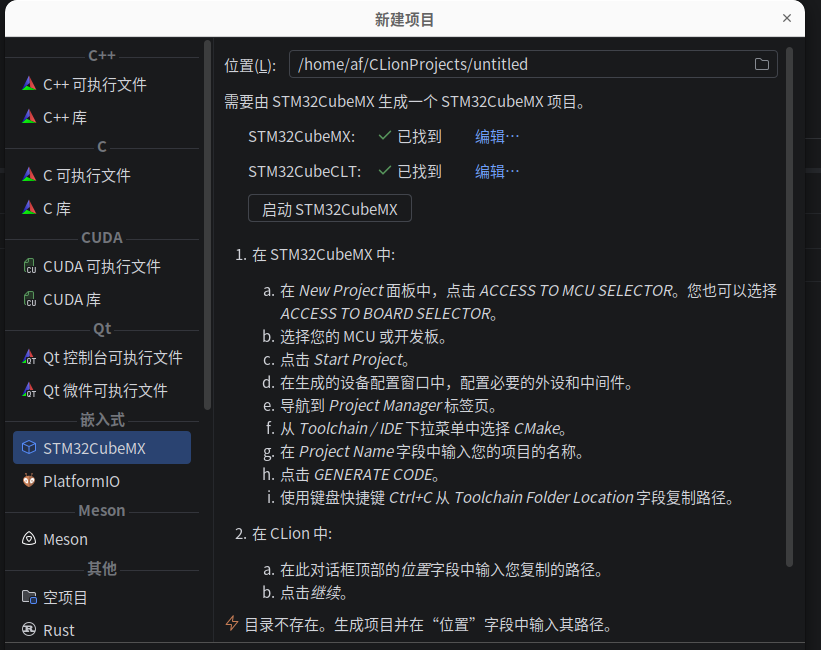Click the Rust gear icon
Screen dimensions: 821x650
point(29,630)
